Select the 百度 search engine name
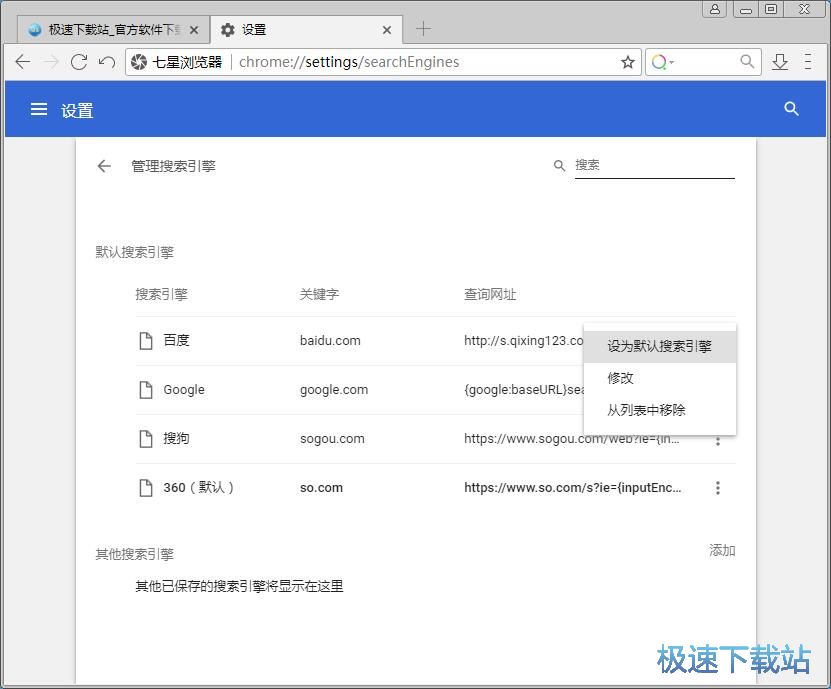The width and height of the screenshot is (831, 689). [176, 340]
